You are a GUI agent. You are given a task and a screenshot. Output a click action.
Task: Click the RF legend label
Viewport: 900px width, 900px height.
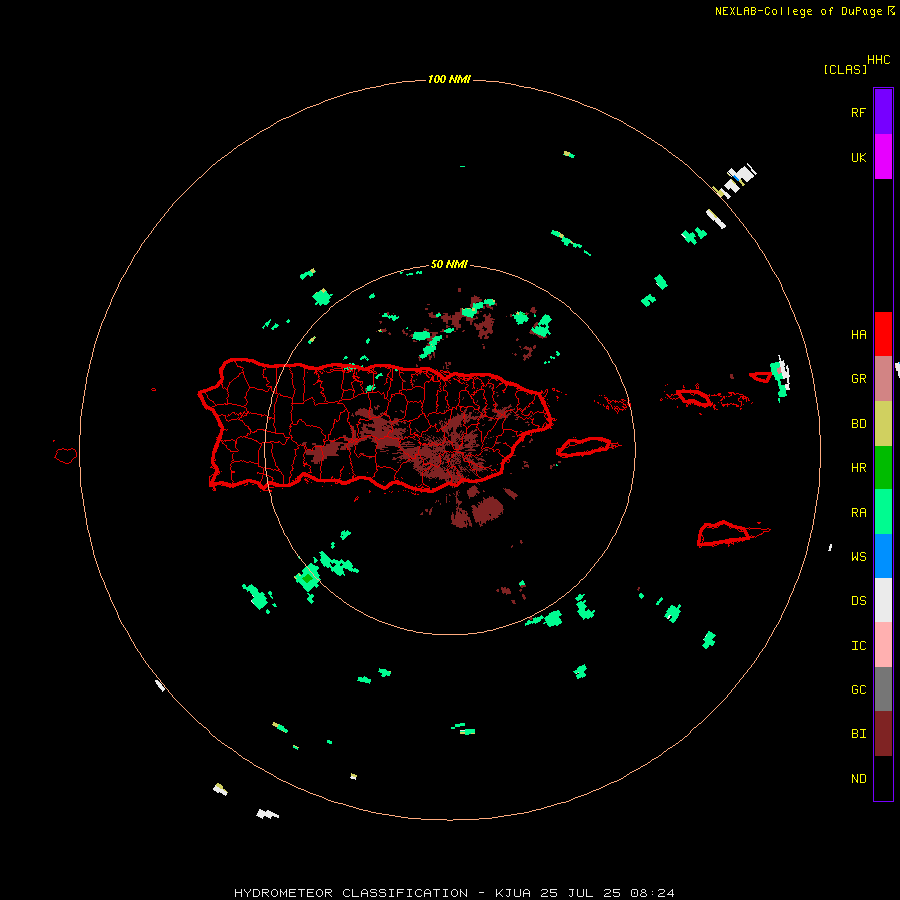pyautogui.click(x=858, y=112)
